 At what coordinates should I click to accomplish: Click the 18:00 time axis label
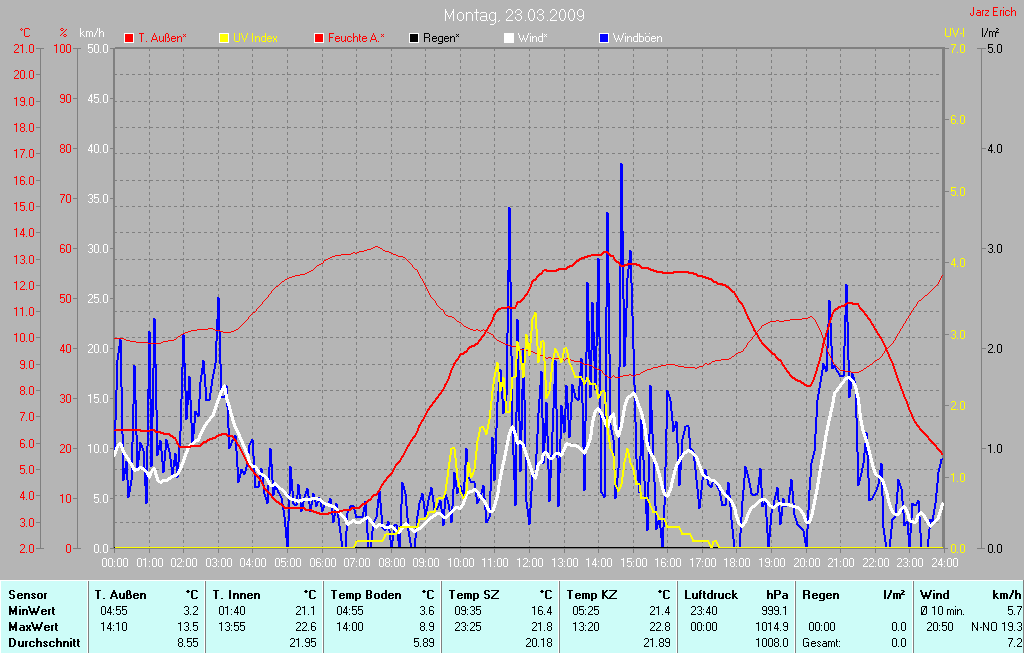(x=736, y=561)
